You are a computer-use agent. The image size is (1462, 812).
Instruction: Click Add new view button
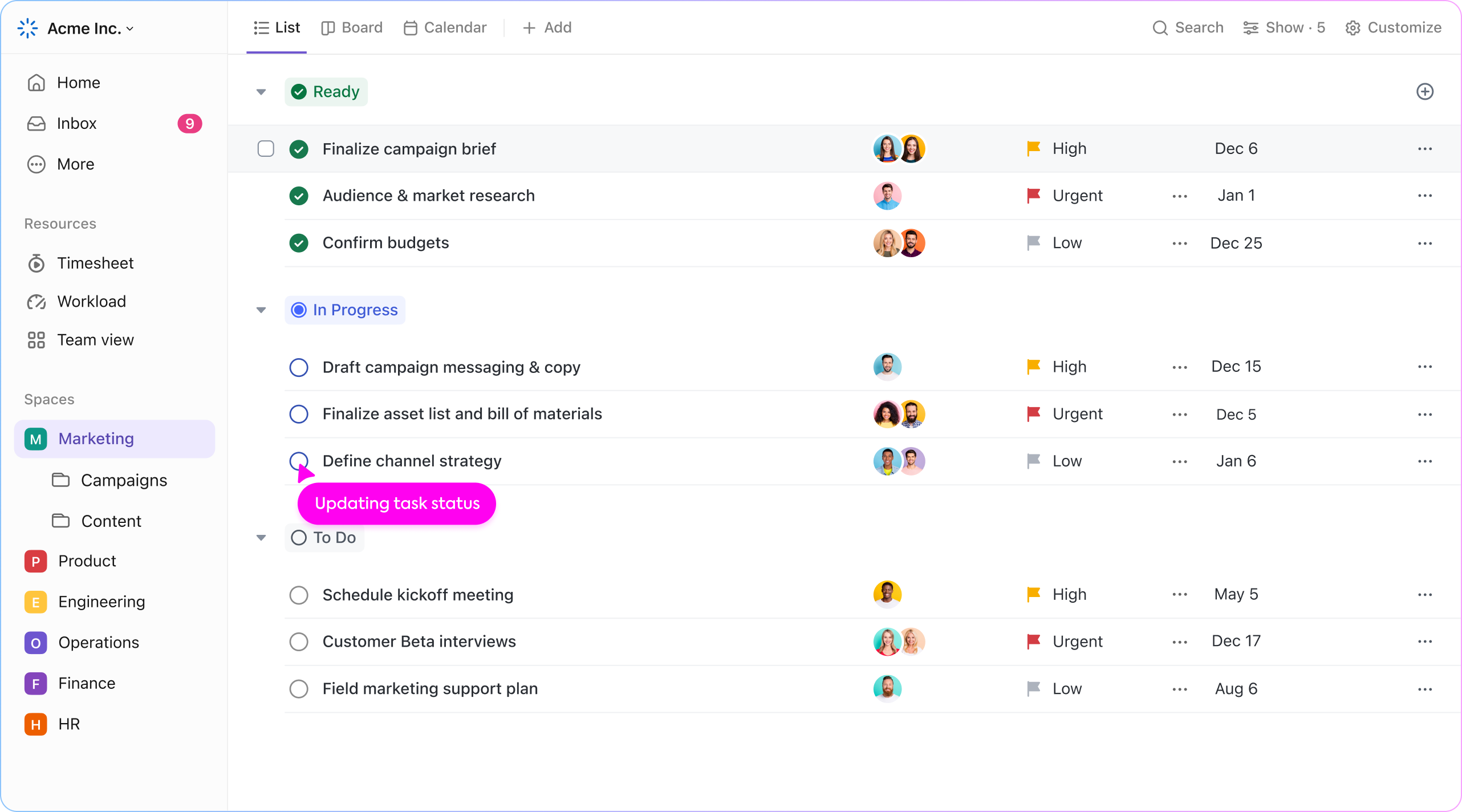pos(546,27)
